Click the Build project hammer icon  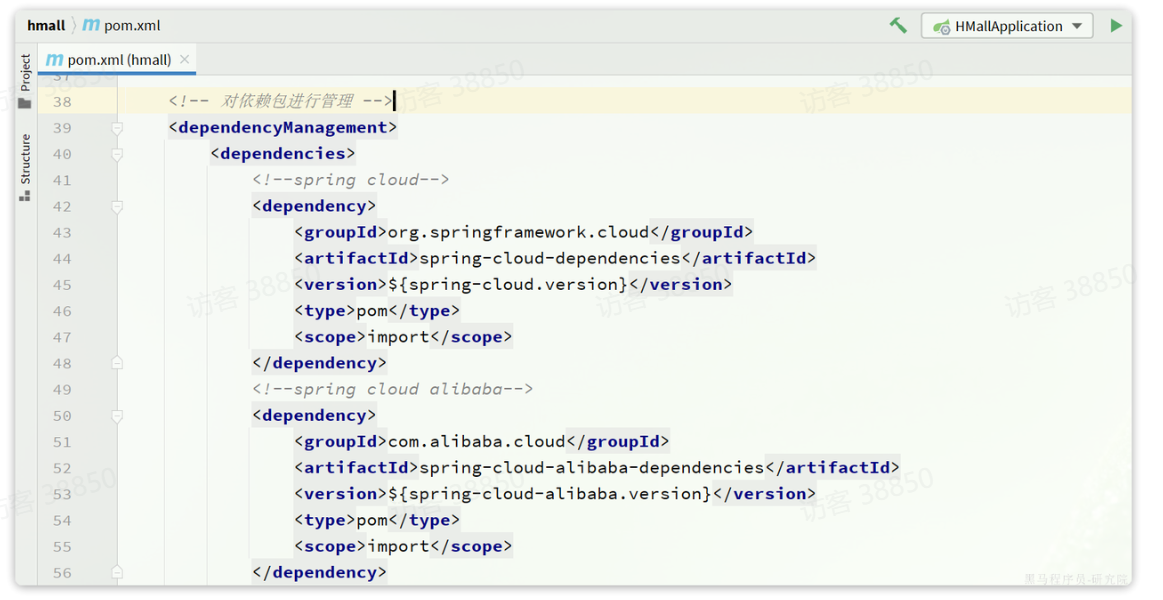pyautogui.click(x=897, y=25)
